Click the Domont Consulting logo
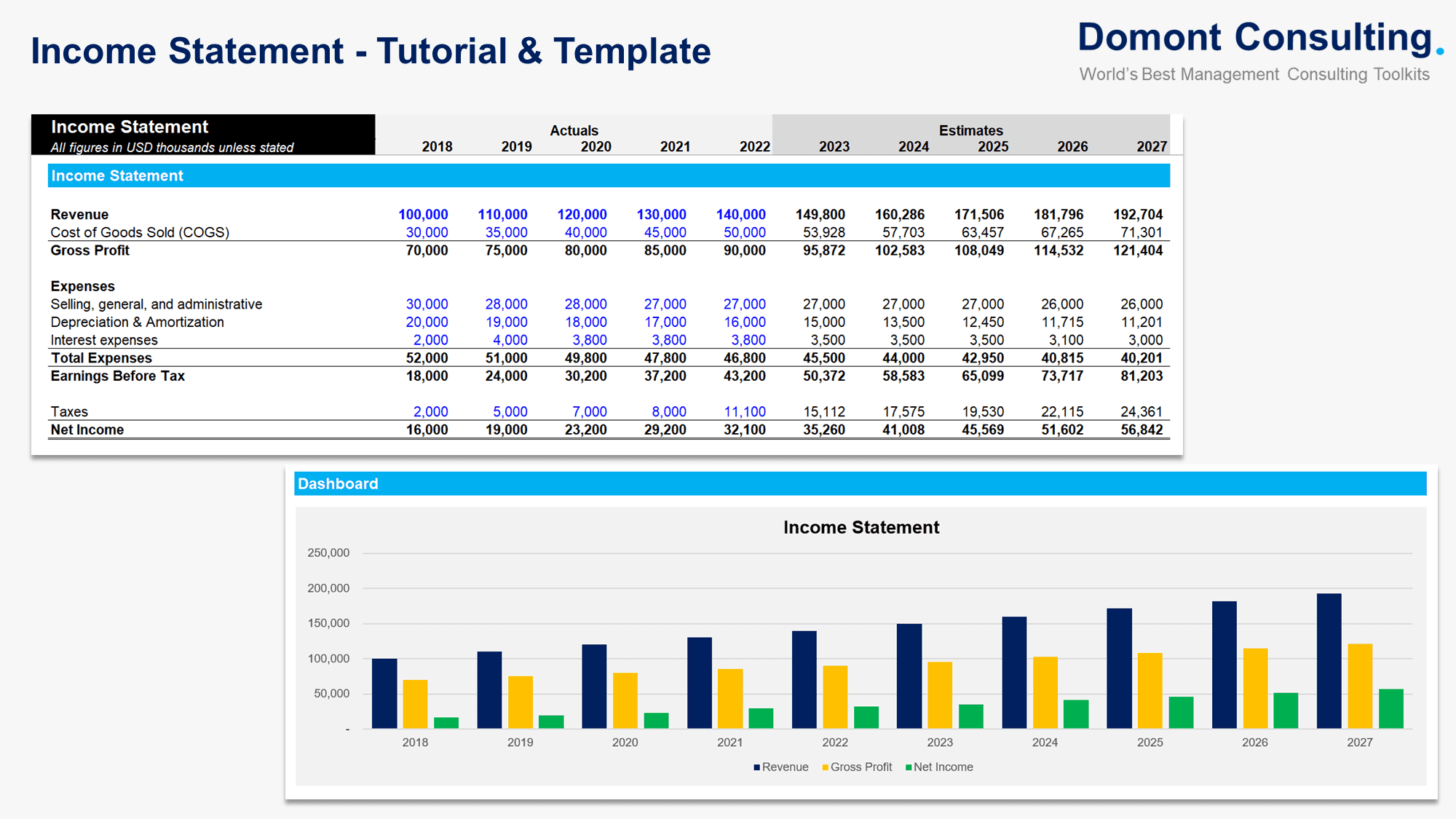Viewport: 1456px width, 819px height. pos(1259,36)
